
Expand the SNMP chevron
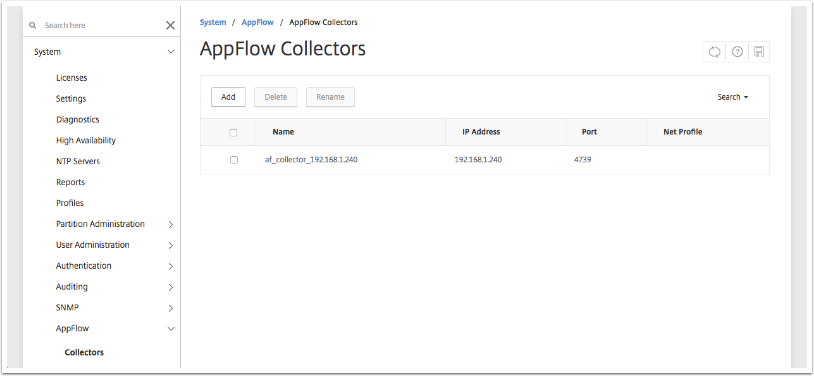click(x=171, y=308)
